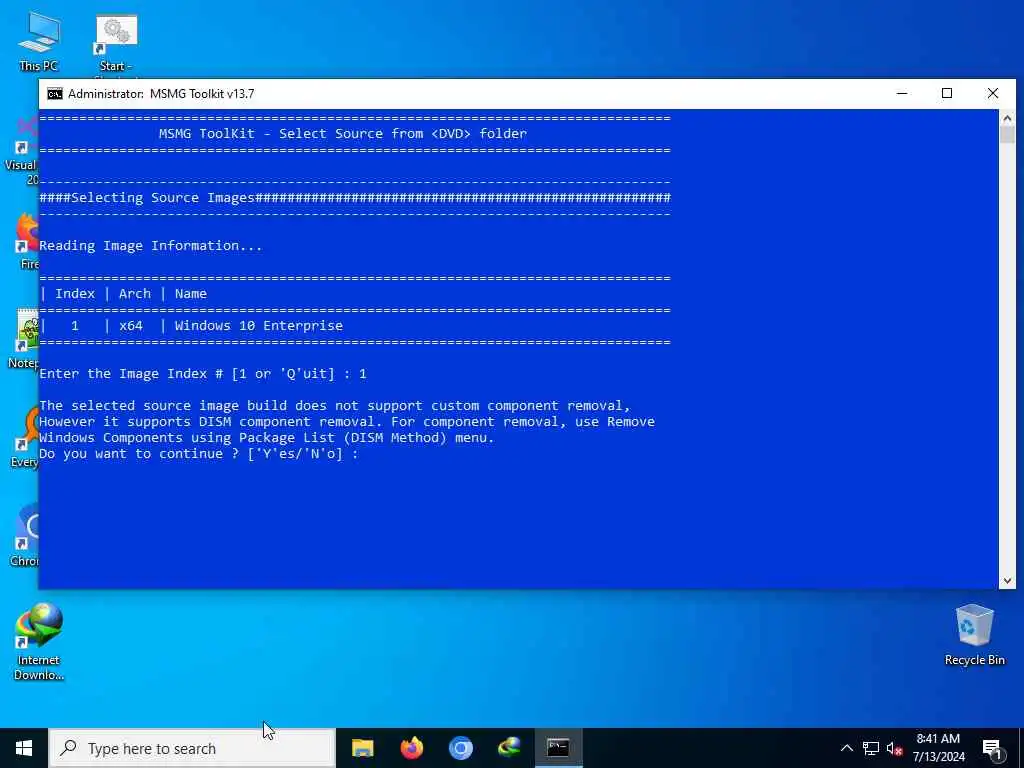
Task: Open the Internet Download Manager desktop icon
Action: tap(39, 641)
